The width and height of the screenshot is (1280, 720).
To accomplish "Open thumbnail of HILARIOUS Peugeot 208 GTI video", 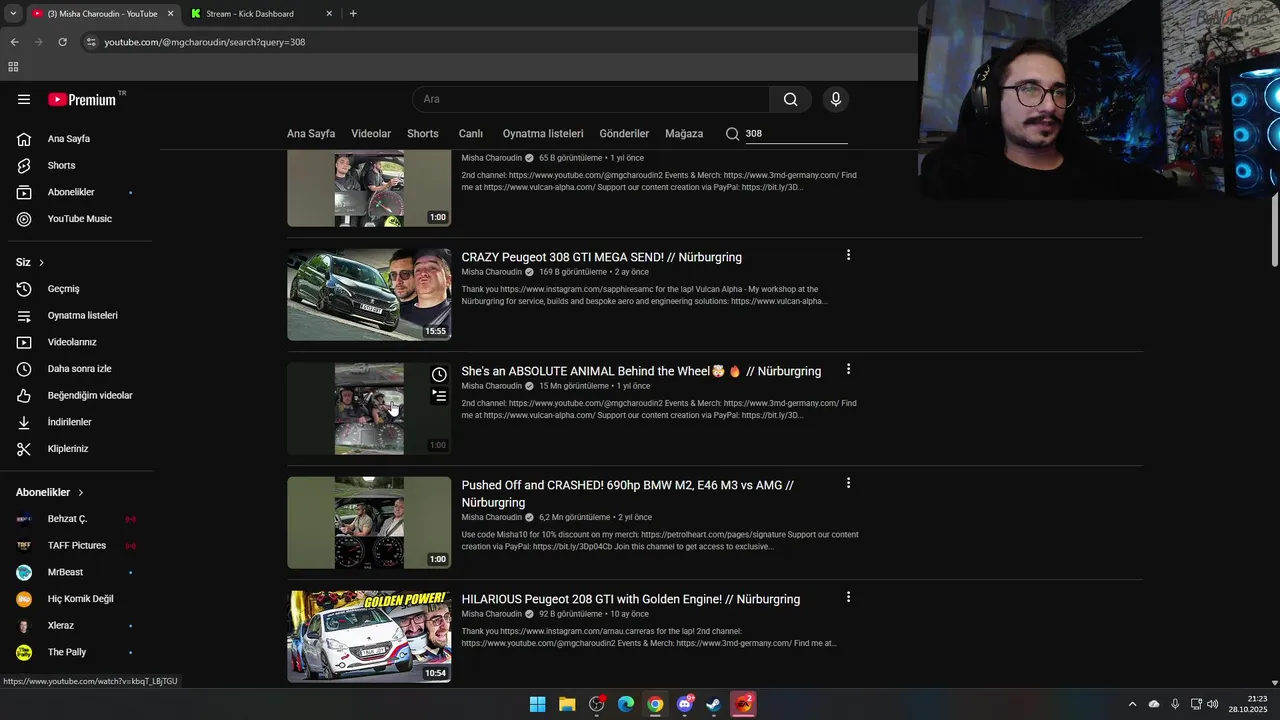I will point(369,637).
